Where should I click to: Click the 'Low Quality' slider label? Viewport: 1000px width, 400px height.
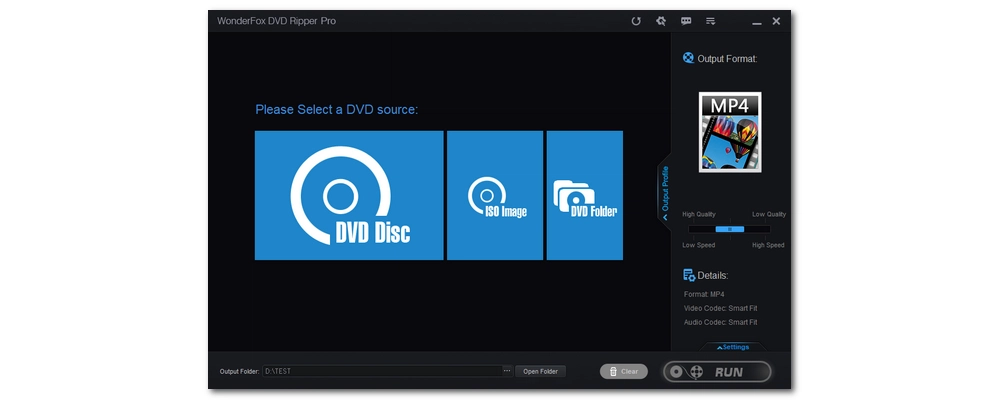(x=768, y=214)
